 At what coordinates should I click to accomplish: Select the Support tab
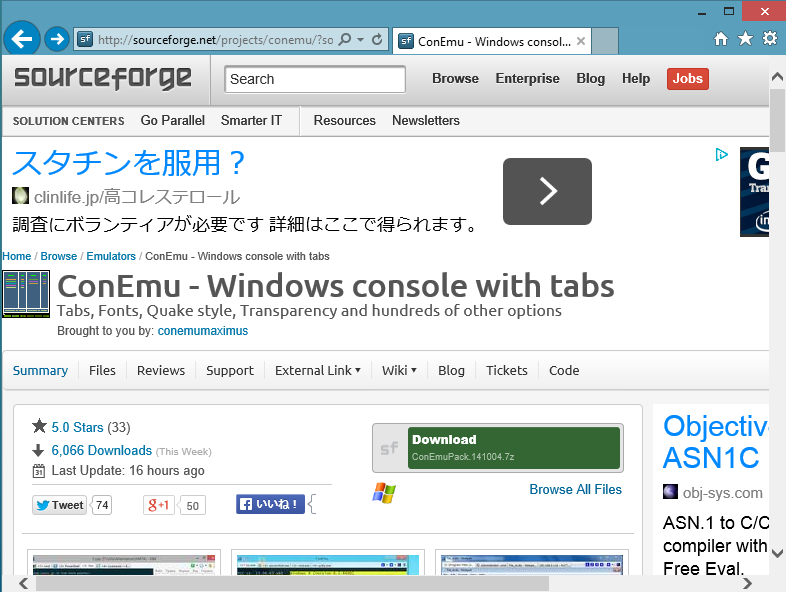pyautogui.click(x=230, y=370)
